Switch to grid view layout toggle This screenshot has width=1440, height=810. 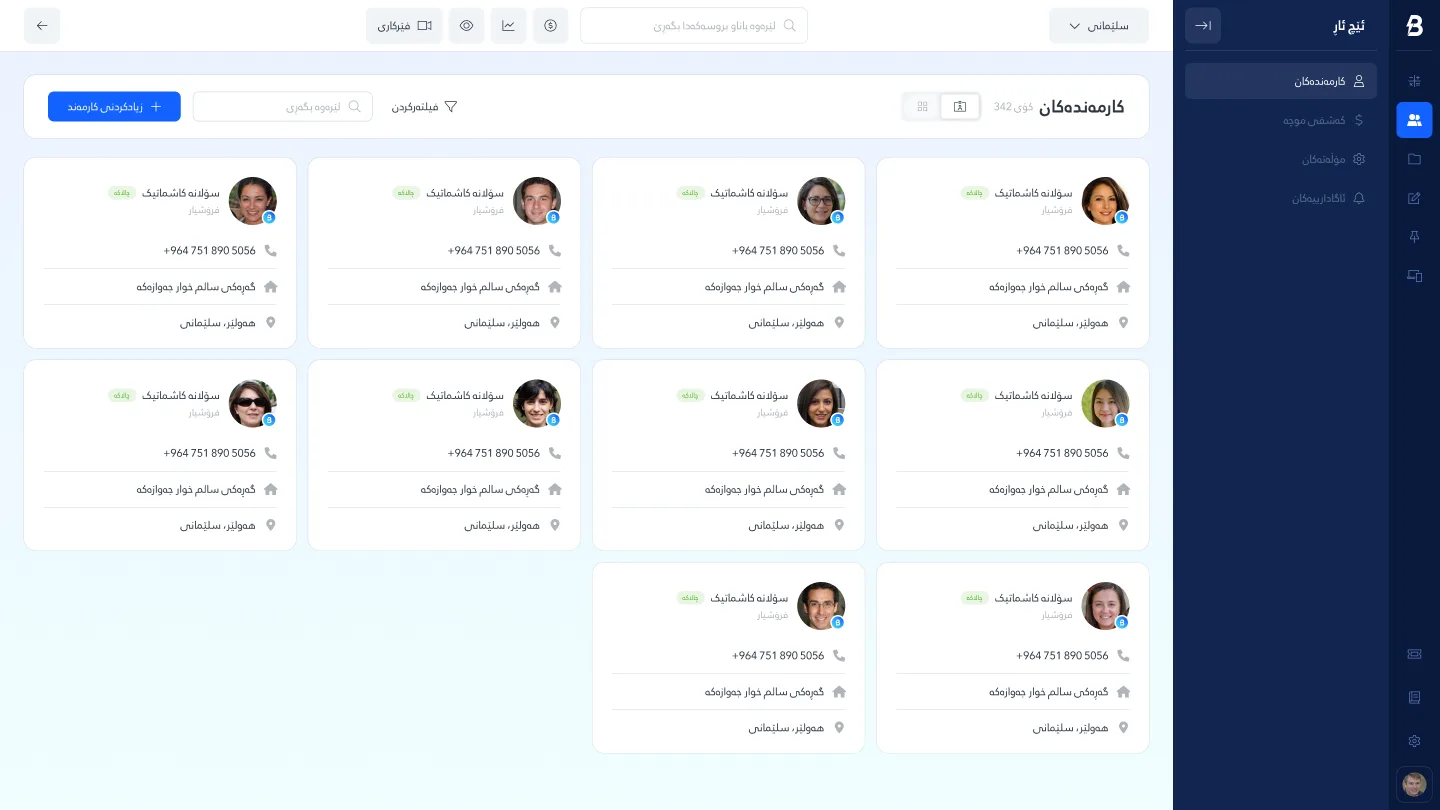[922, 107]
